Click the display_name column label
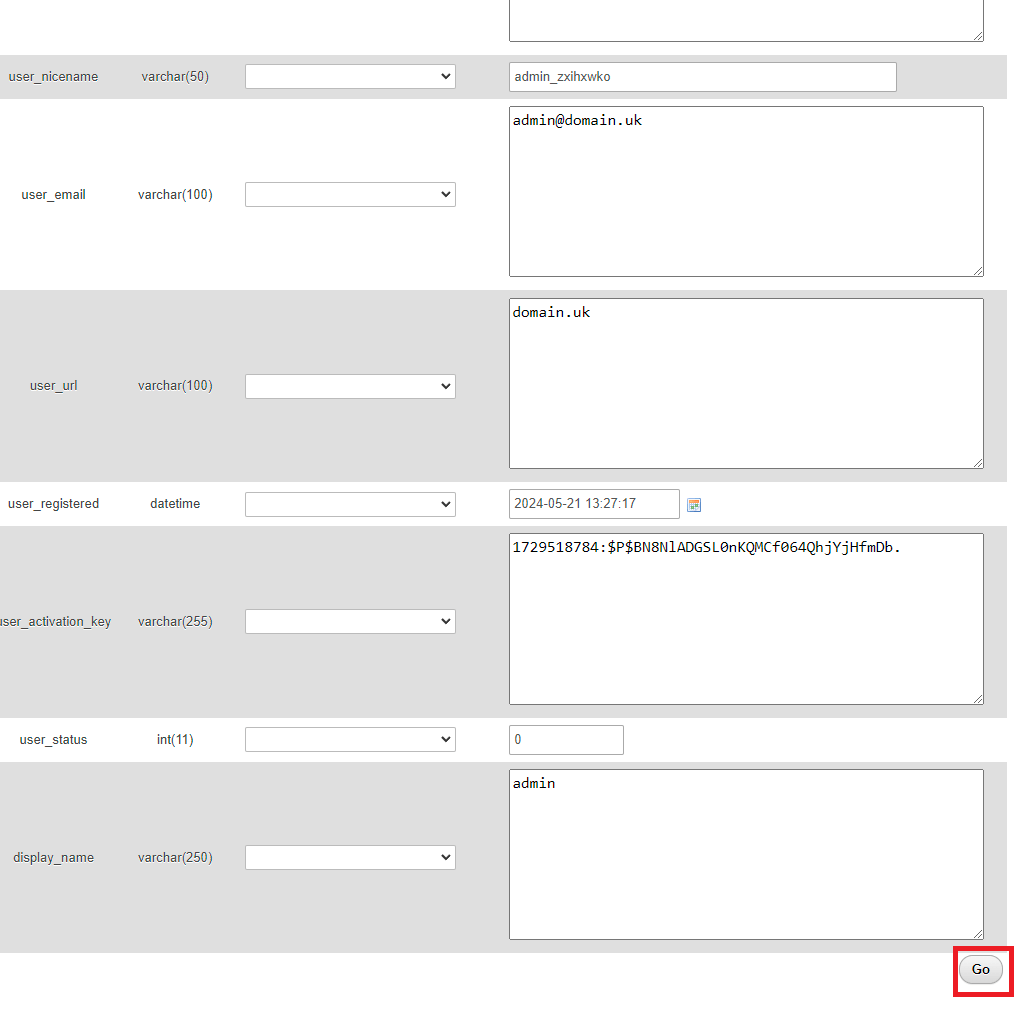 point(53,857)
